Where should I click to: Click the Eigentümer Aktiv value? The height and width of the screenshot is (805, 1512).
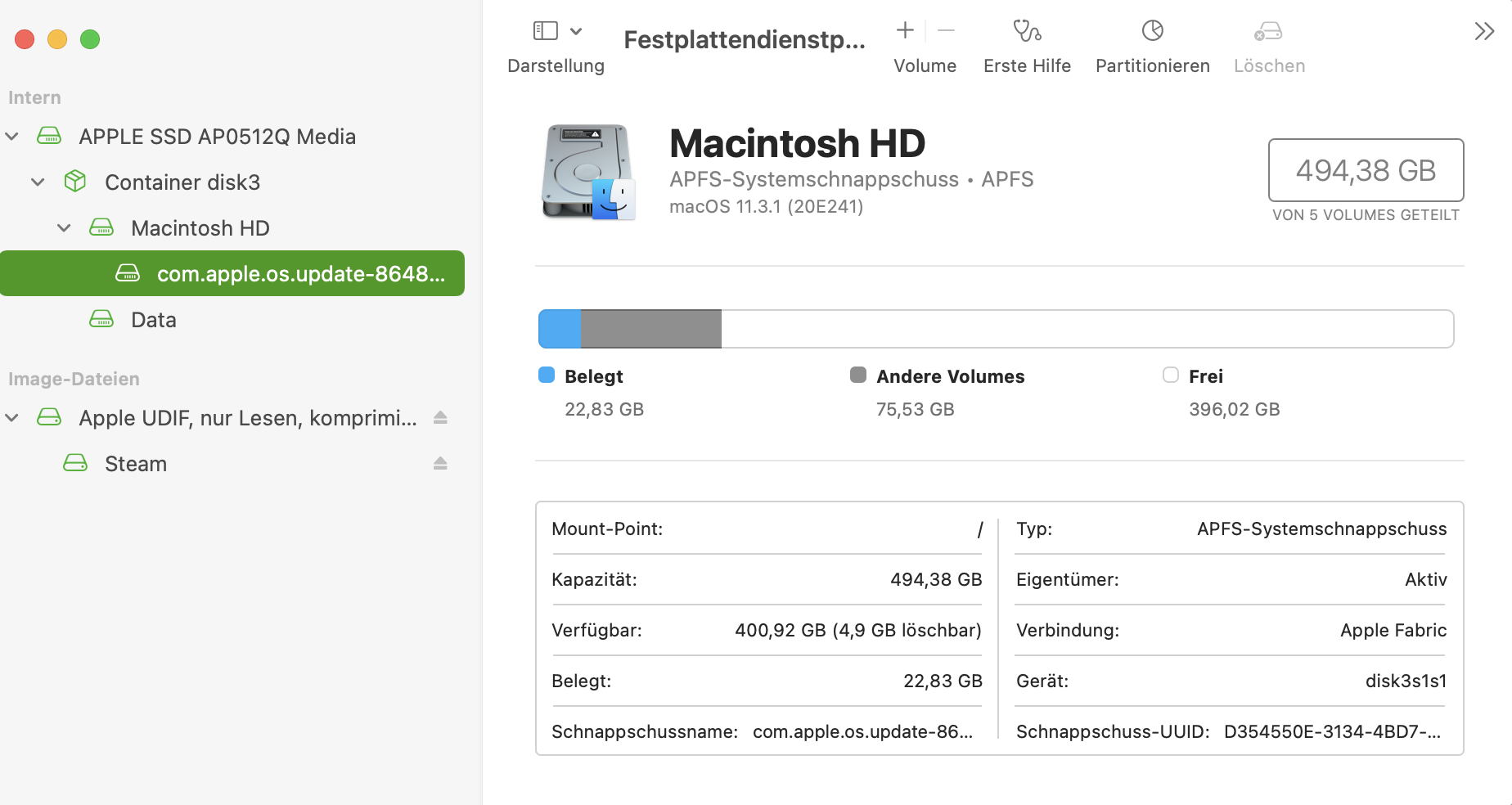click(x=1426, y=580)
